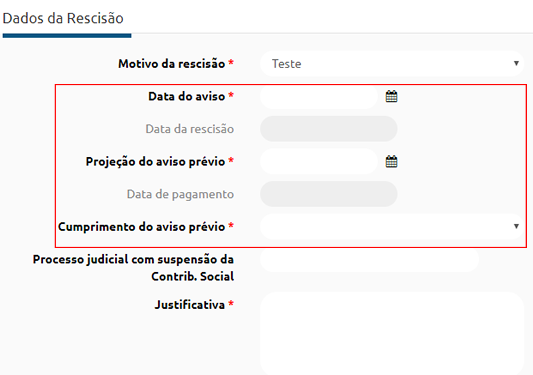Open the calendar picker for Data do aviso
Screen dimensions: 533x375
[x=391, y=96]
